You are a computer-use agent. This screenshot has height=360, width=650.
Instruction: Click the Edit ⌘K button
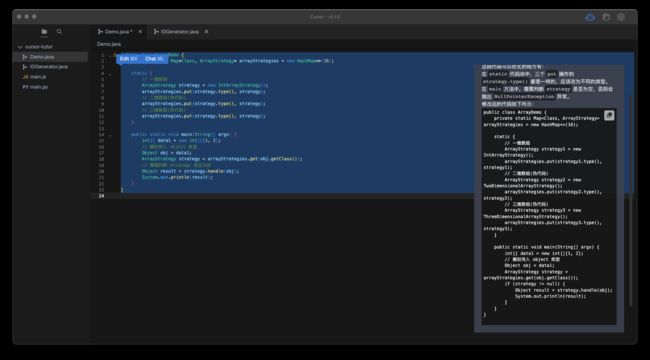129,59
